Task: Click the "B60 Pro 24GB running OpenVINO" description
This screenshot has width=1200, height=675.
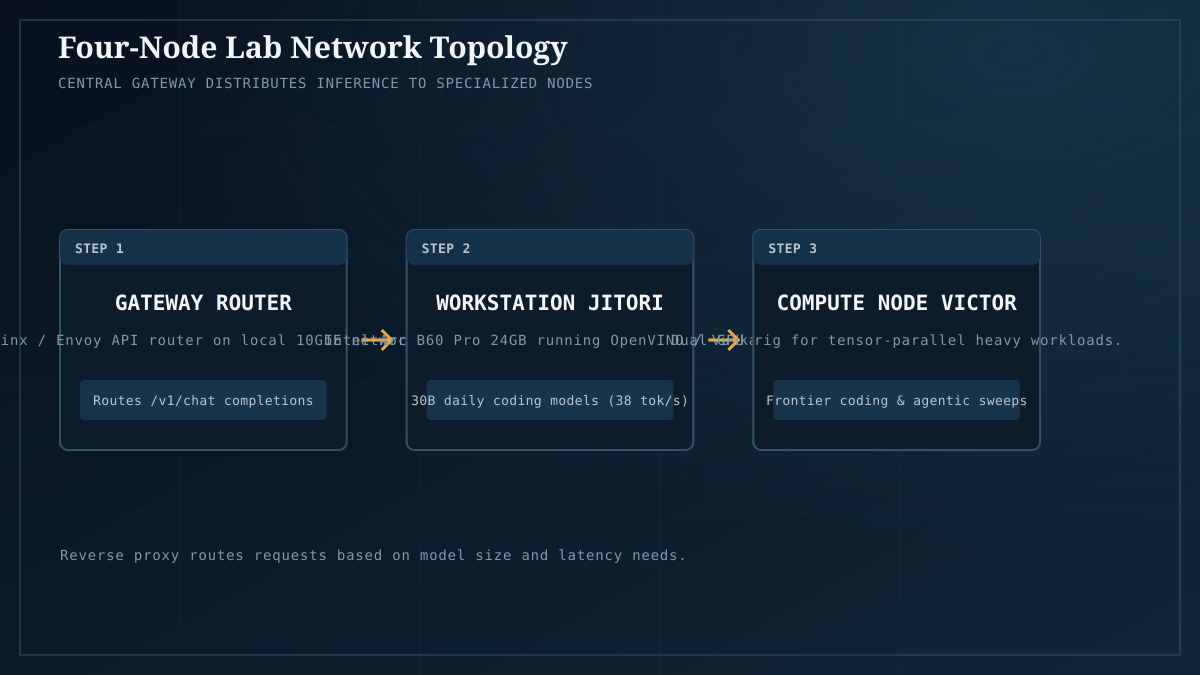Action: click(550, 340)
